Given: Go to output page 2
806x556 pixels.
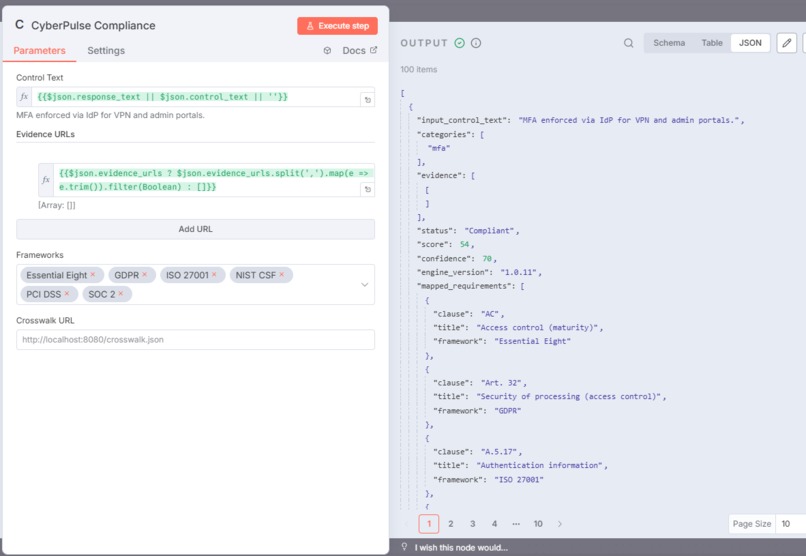Looking at the screenshot, I should pos(451,524).
